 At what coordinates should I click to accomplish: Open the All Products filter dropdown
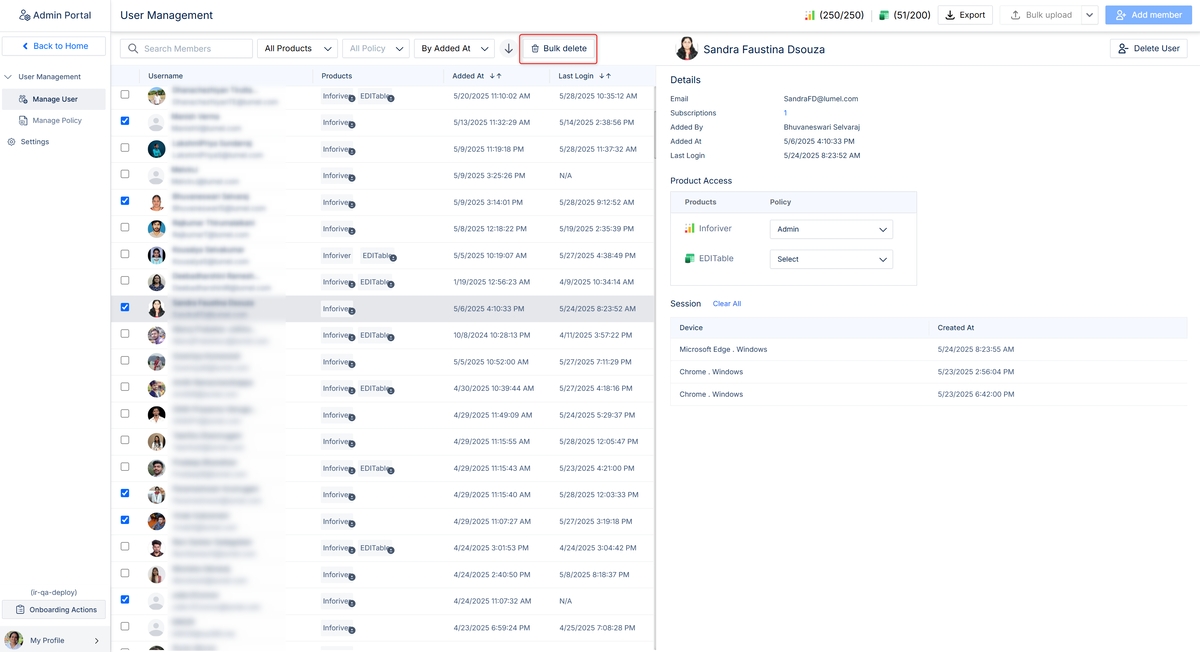(296, 49)
